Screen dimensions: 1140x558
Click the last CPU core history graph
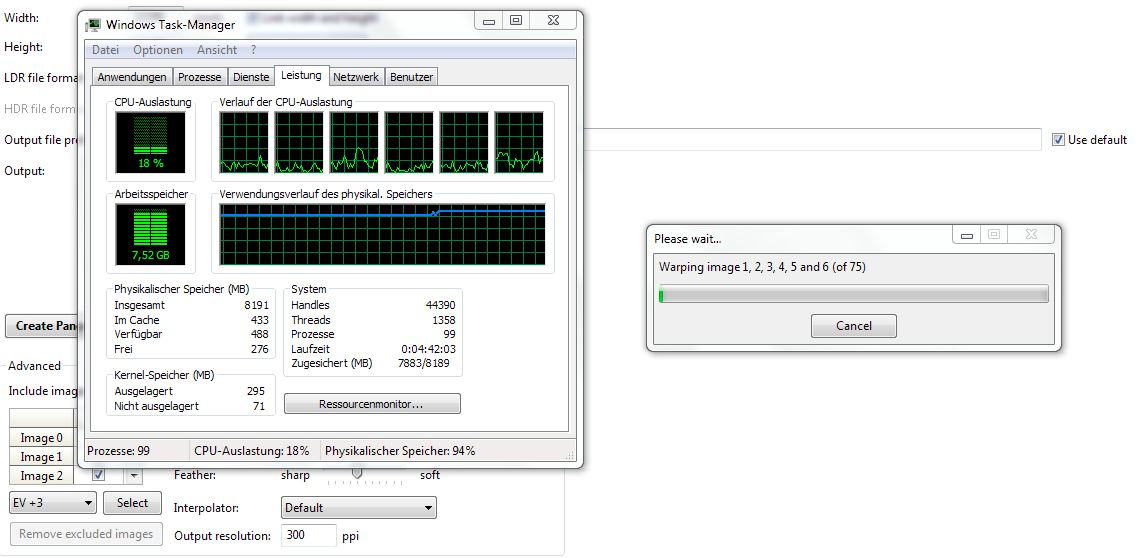point(519,141)
